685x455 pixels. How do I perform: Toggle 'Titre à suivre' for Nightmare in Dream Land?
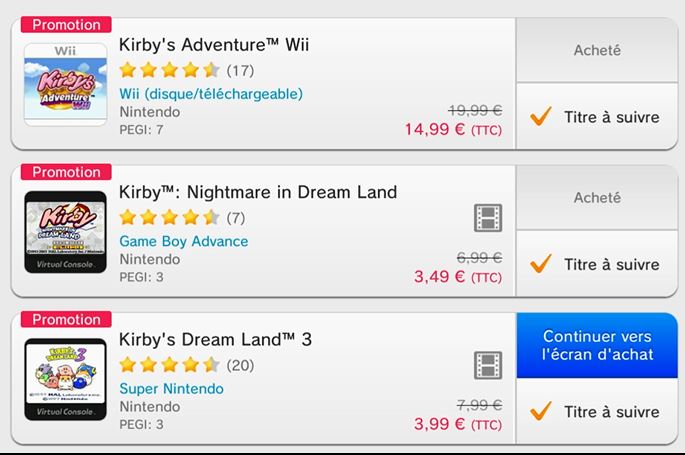click(597, 264)
